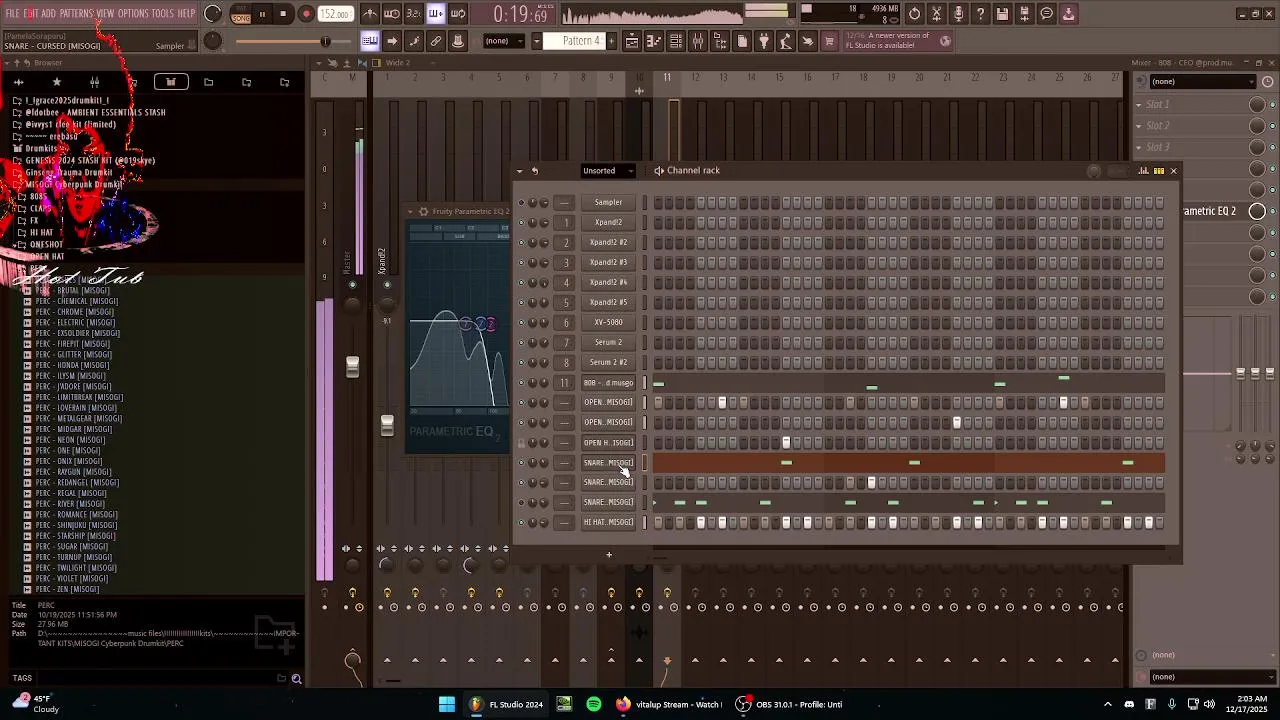Mute the Serum 2 channel LED
Image resolution: width=1280 pixels, height=720 pixels.
coord(521,343)
